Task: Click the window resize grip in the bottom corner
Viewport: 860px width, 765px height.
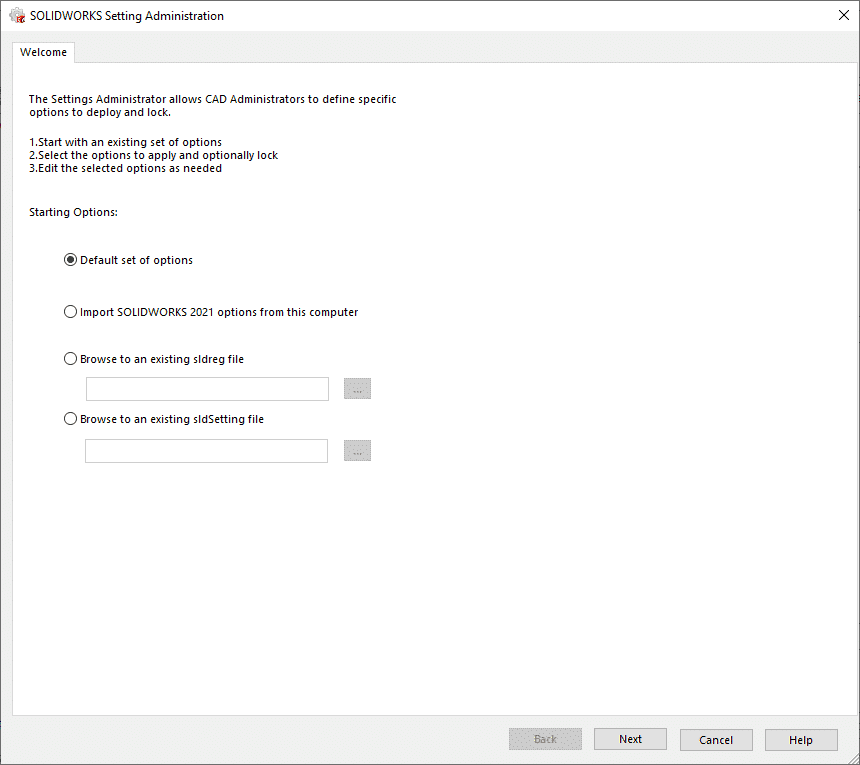Action: pos(853,758)
